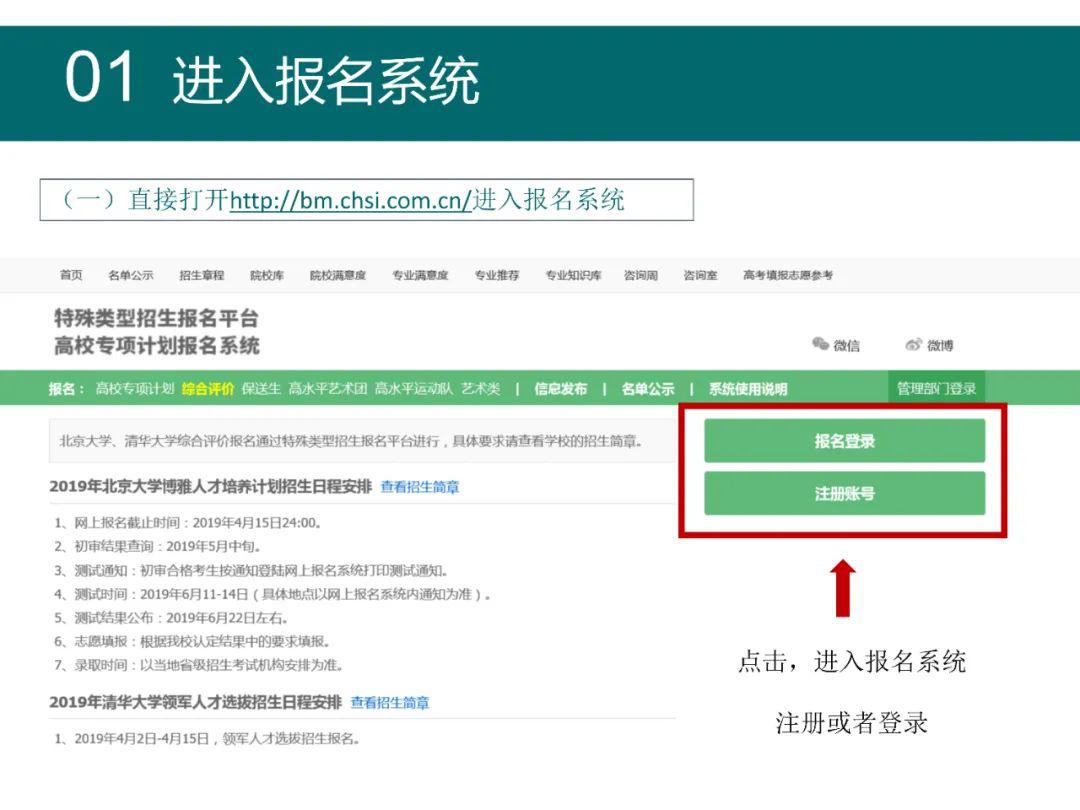This screenshot has width=1080, height=810.
Task: Open the bm.chsi.com.cn hyperlink
Action: pos(351,200)
